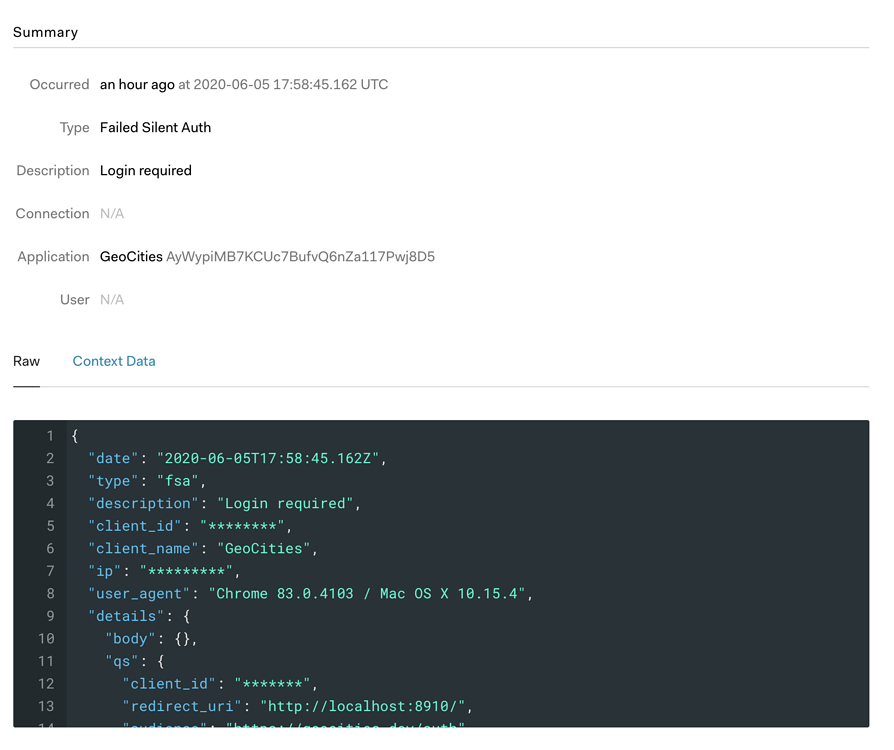Click the JSON "description": "Login required" line
This screenshot has width=894, height=750.
224,504
